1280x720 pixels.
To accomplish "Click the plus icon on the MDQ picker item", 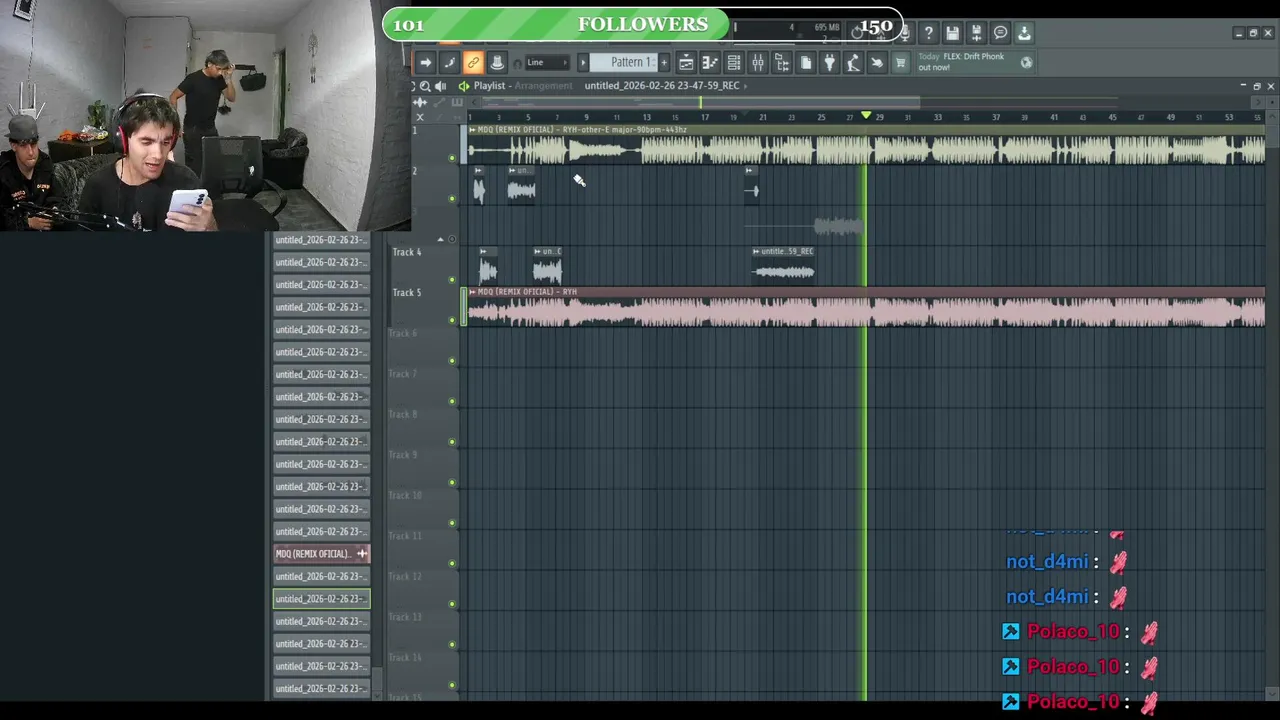I will [362, 554].
